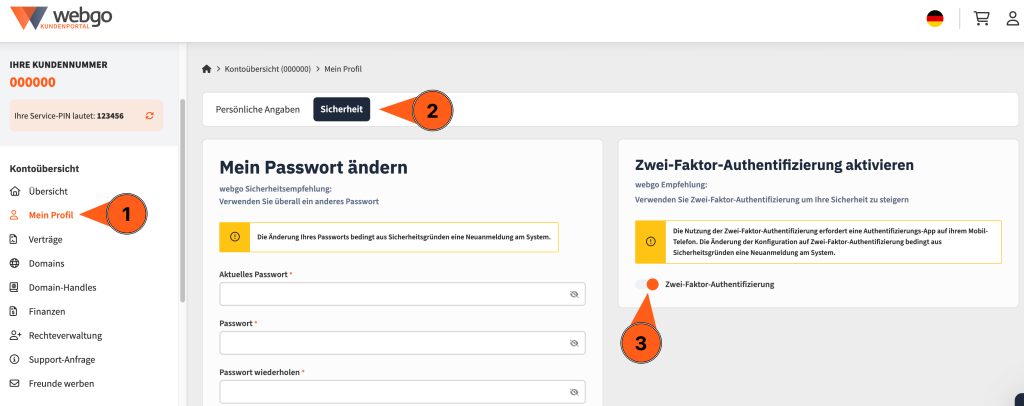1024x406 pixels.
Task: Click the Kontoübersicht sidebar heading
Action: (x=44, y=168)
